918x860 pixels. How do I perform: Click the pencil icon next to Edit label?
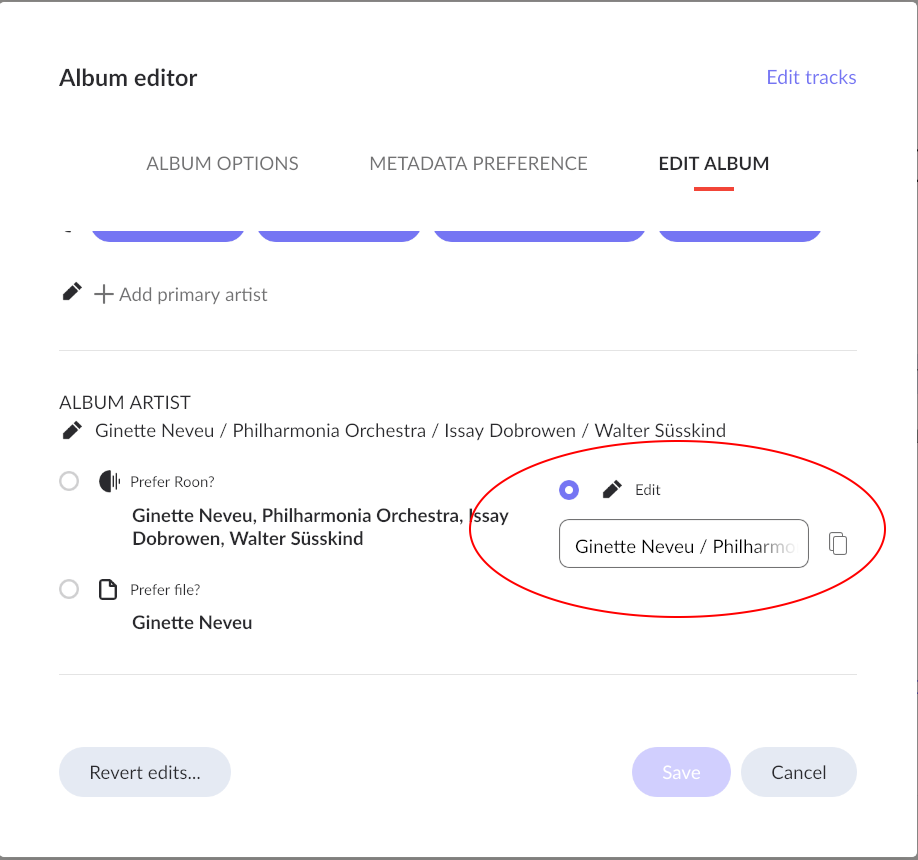pyautogui.click(x=612, y=489)
